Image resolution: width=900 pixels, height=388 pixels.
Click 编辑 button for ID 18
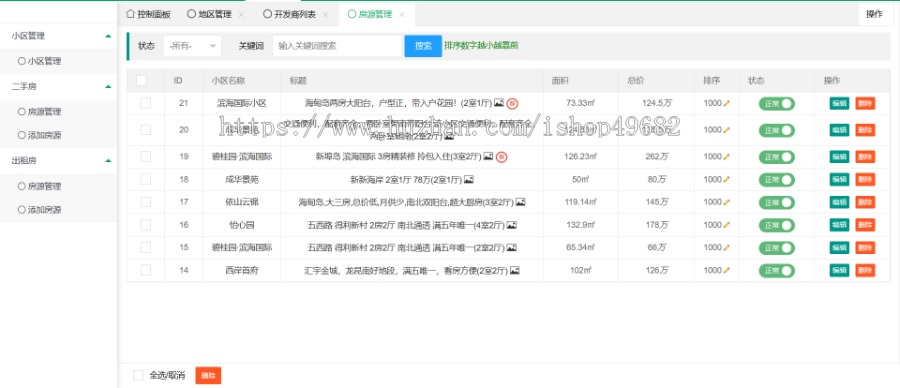point(839,180)
